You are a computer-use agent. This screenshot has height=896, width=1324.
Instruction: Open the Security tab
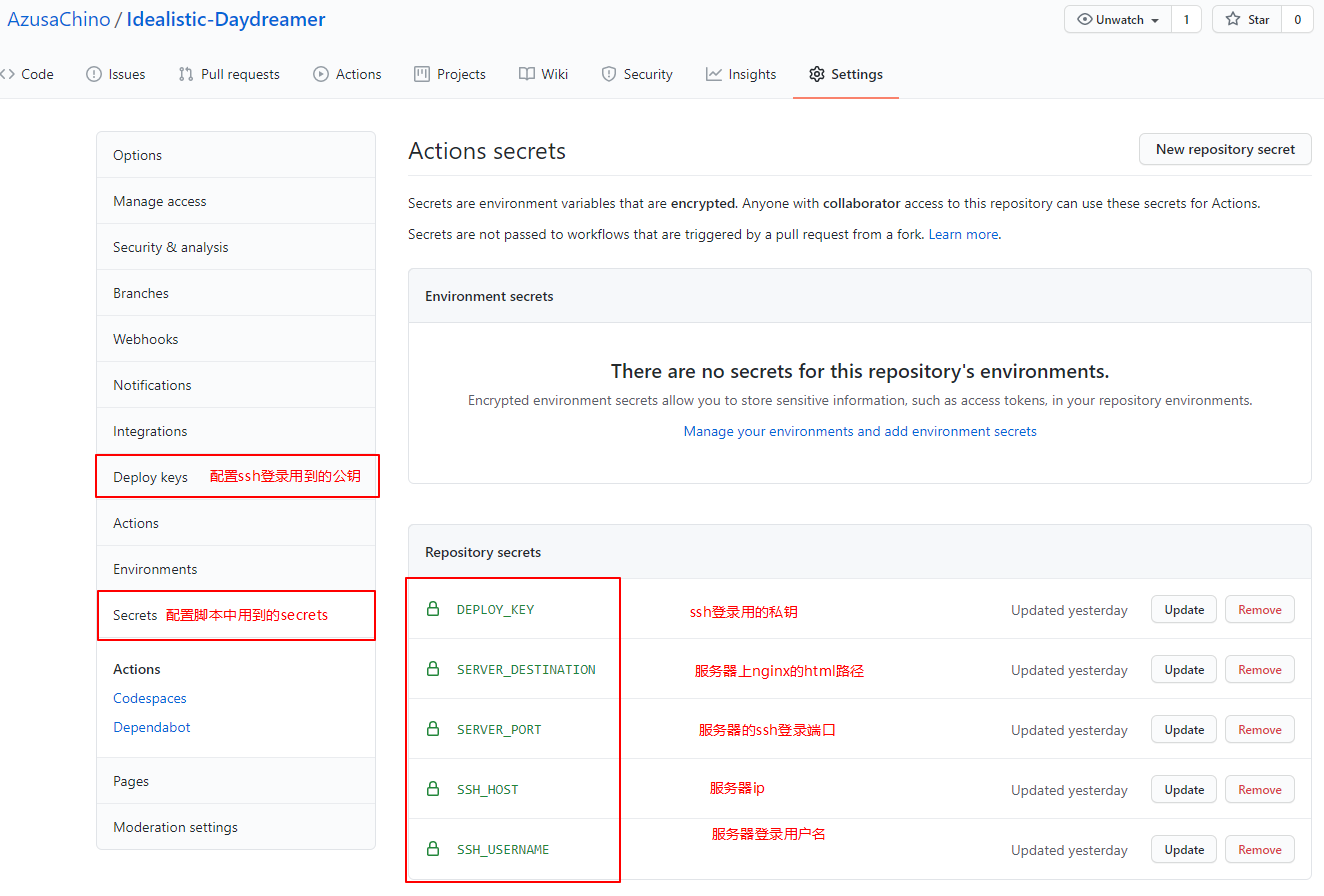click(637, 74)
